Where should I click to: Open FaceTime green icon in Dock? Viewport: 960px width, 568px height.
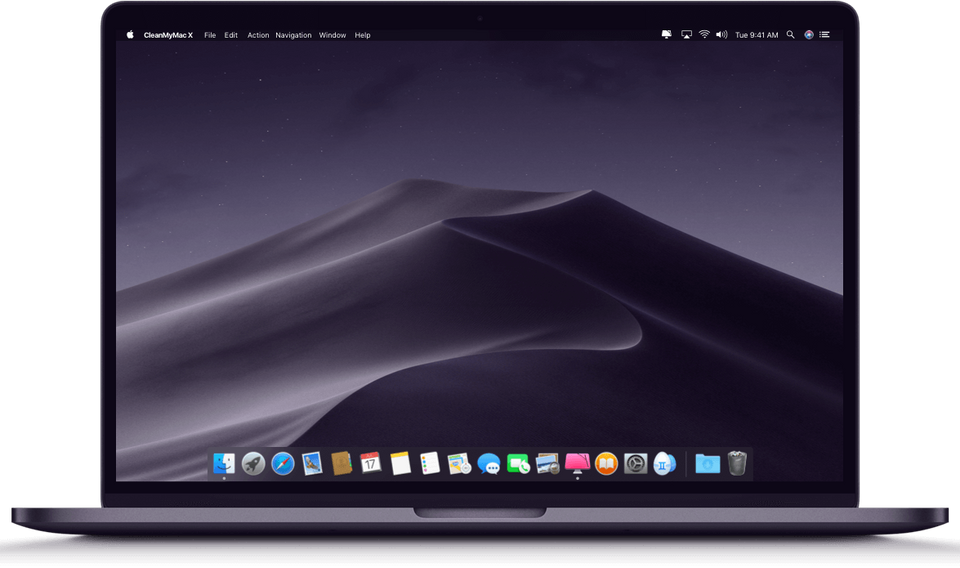tap(518, 464)
